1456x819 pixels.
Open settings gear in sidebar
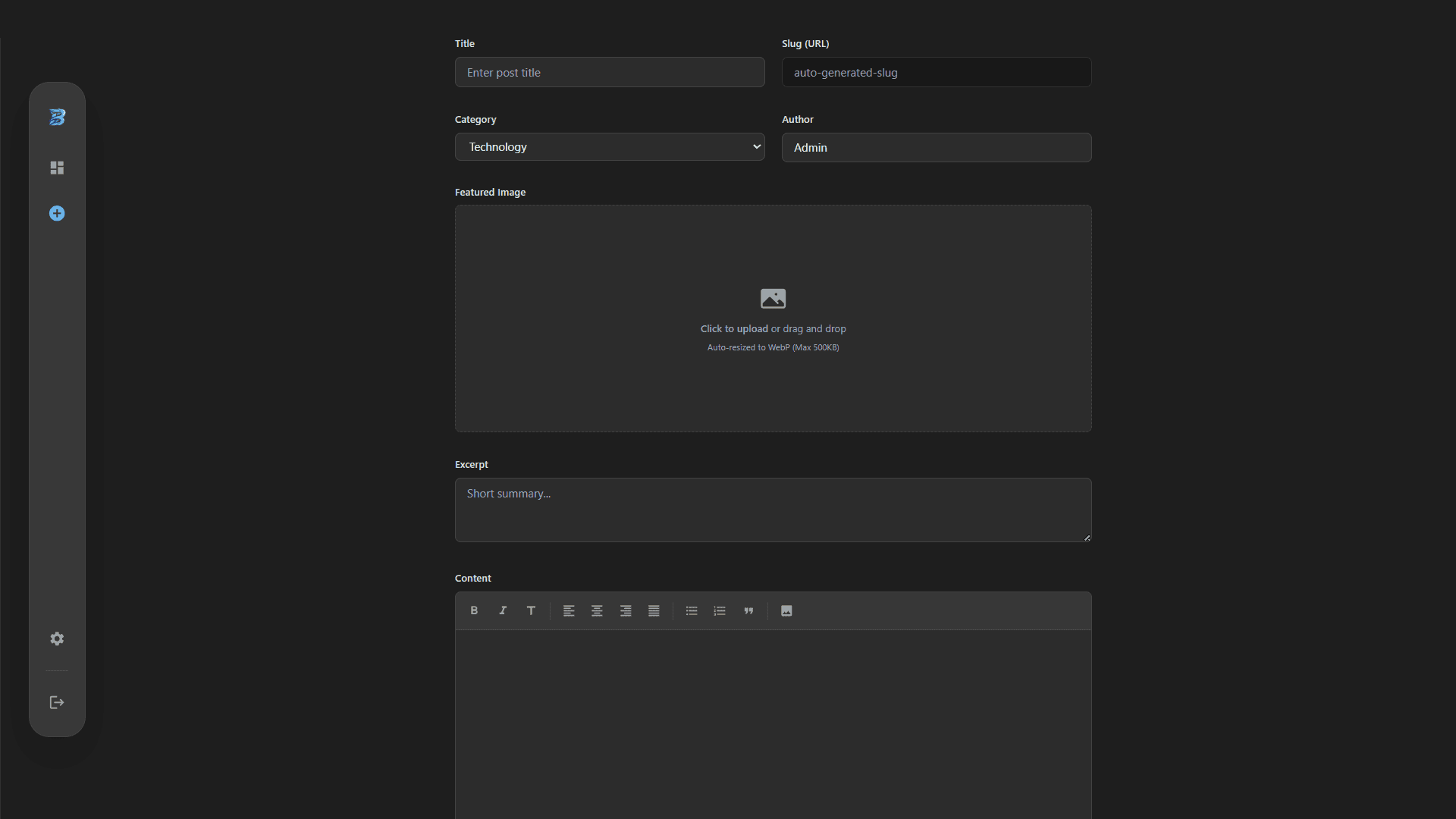[57, 639]
